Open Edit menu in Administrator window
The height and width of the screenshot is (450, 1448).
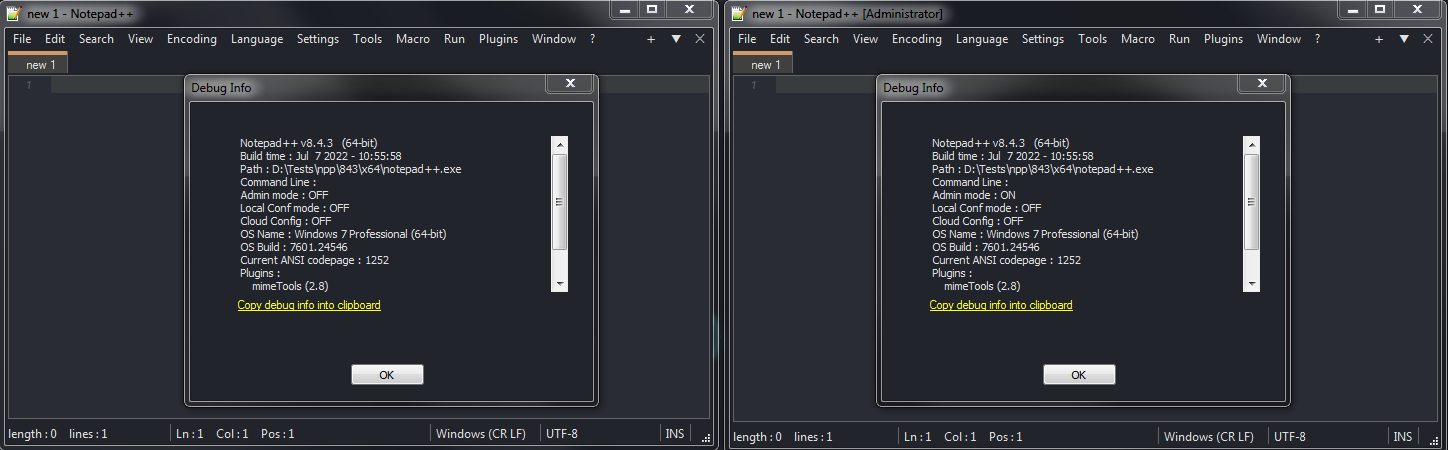[780, 39]
